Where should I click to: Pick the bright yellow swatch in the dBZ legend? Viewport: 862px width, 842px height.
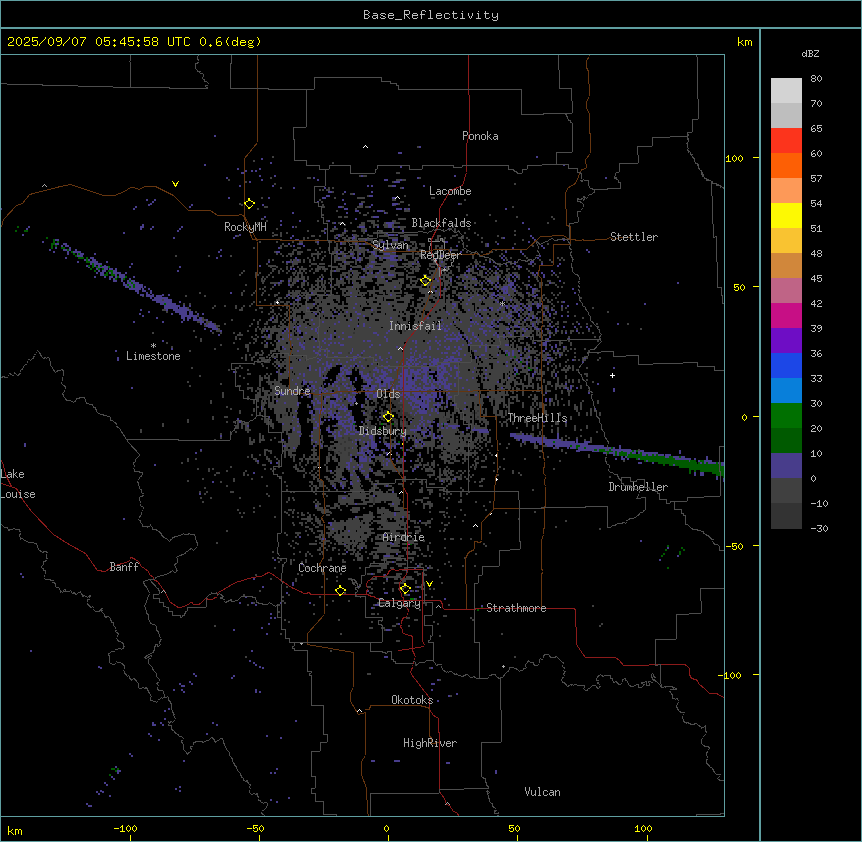pyautogui.click(x=786, y=215)
